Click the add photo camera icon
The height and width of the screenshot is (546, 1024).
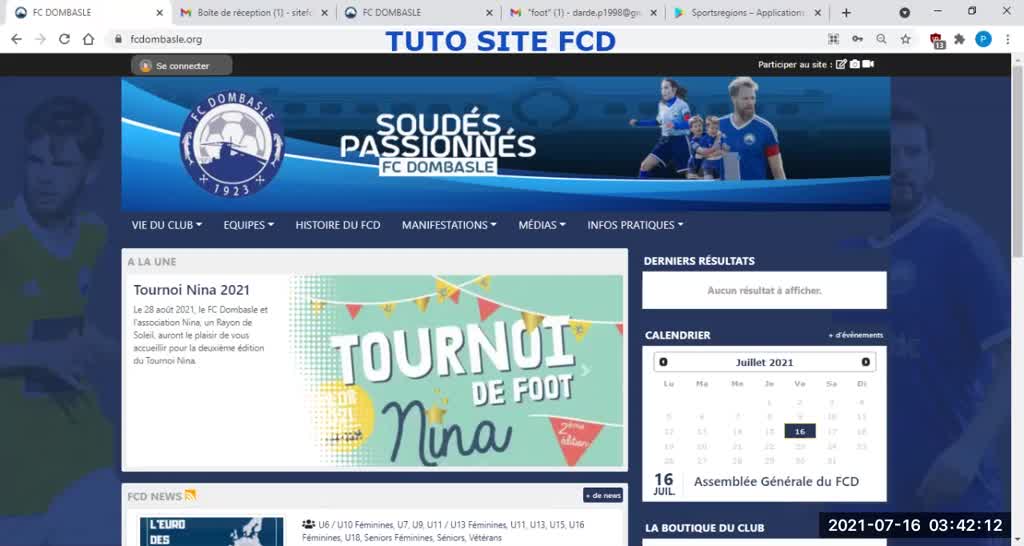(x=854, y=65)
